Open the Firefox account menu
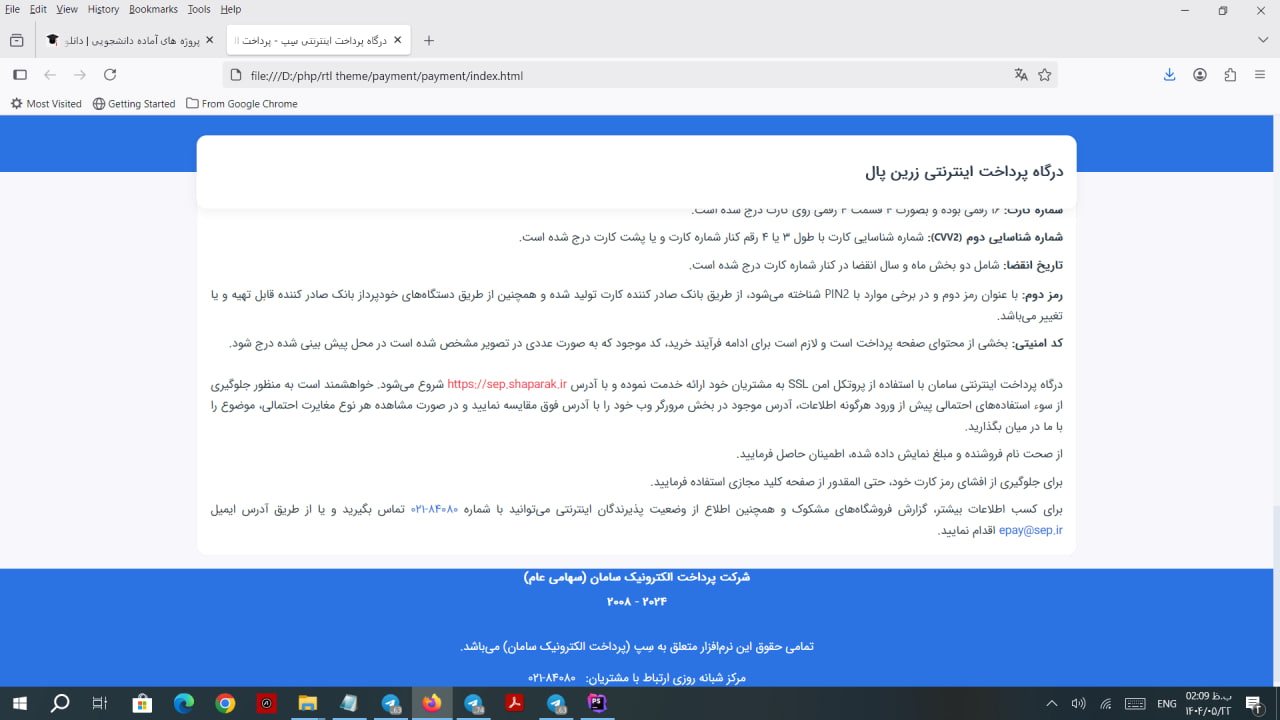 1200,75
